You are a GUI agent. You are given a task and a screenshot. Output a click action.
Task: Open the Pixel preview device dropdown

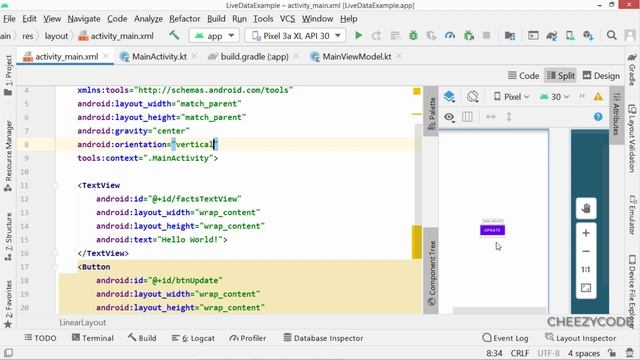tap(511, 97)
